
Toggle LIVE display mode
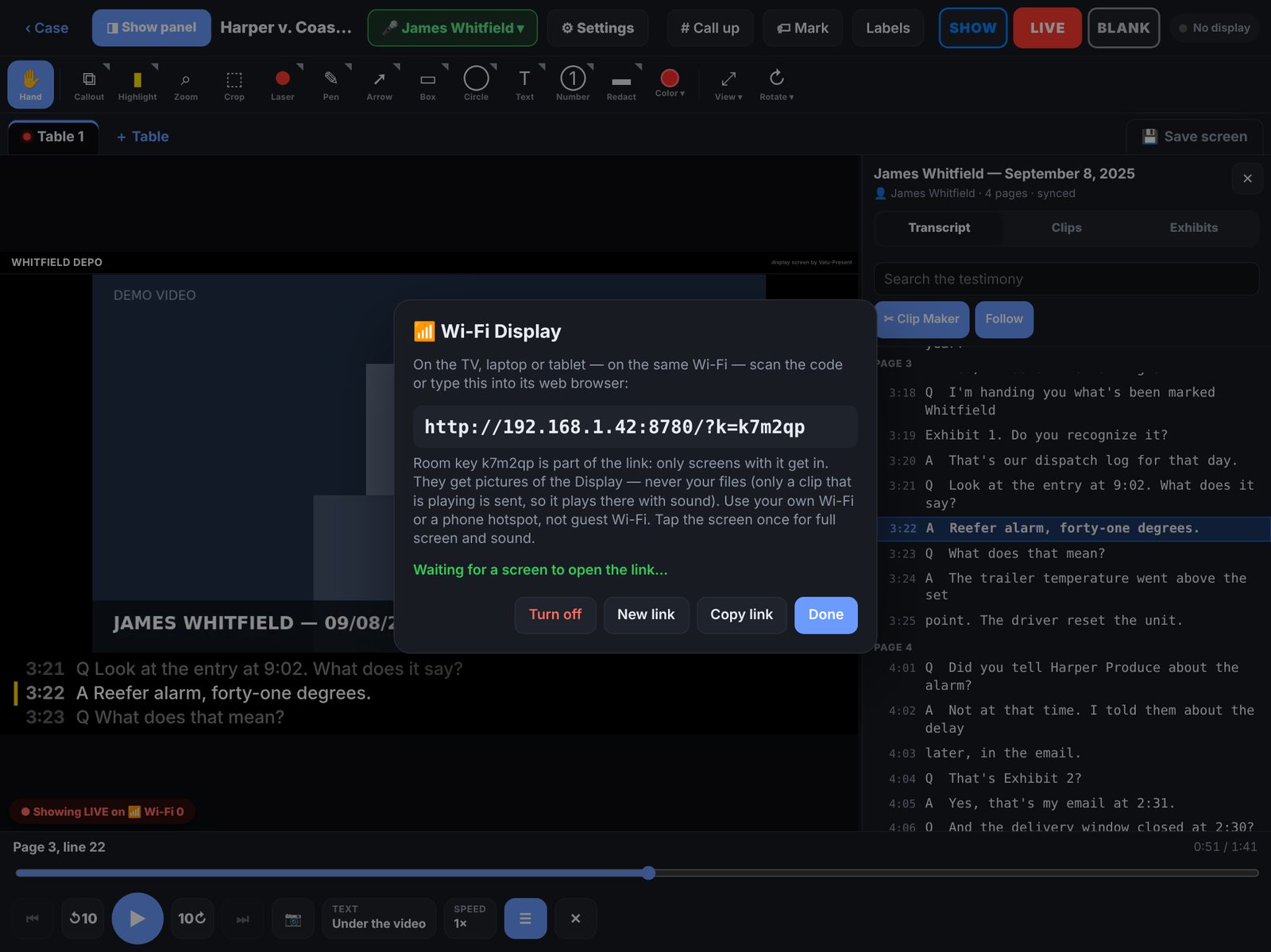click(1047, 28)
